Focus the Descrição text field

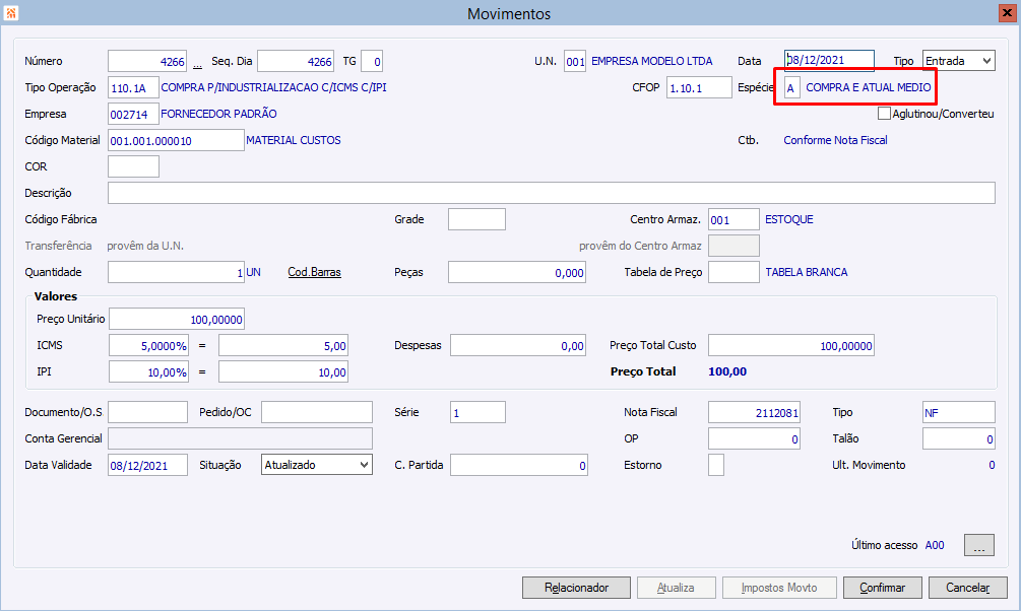tap(552, 193)
